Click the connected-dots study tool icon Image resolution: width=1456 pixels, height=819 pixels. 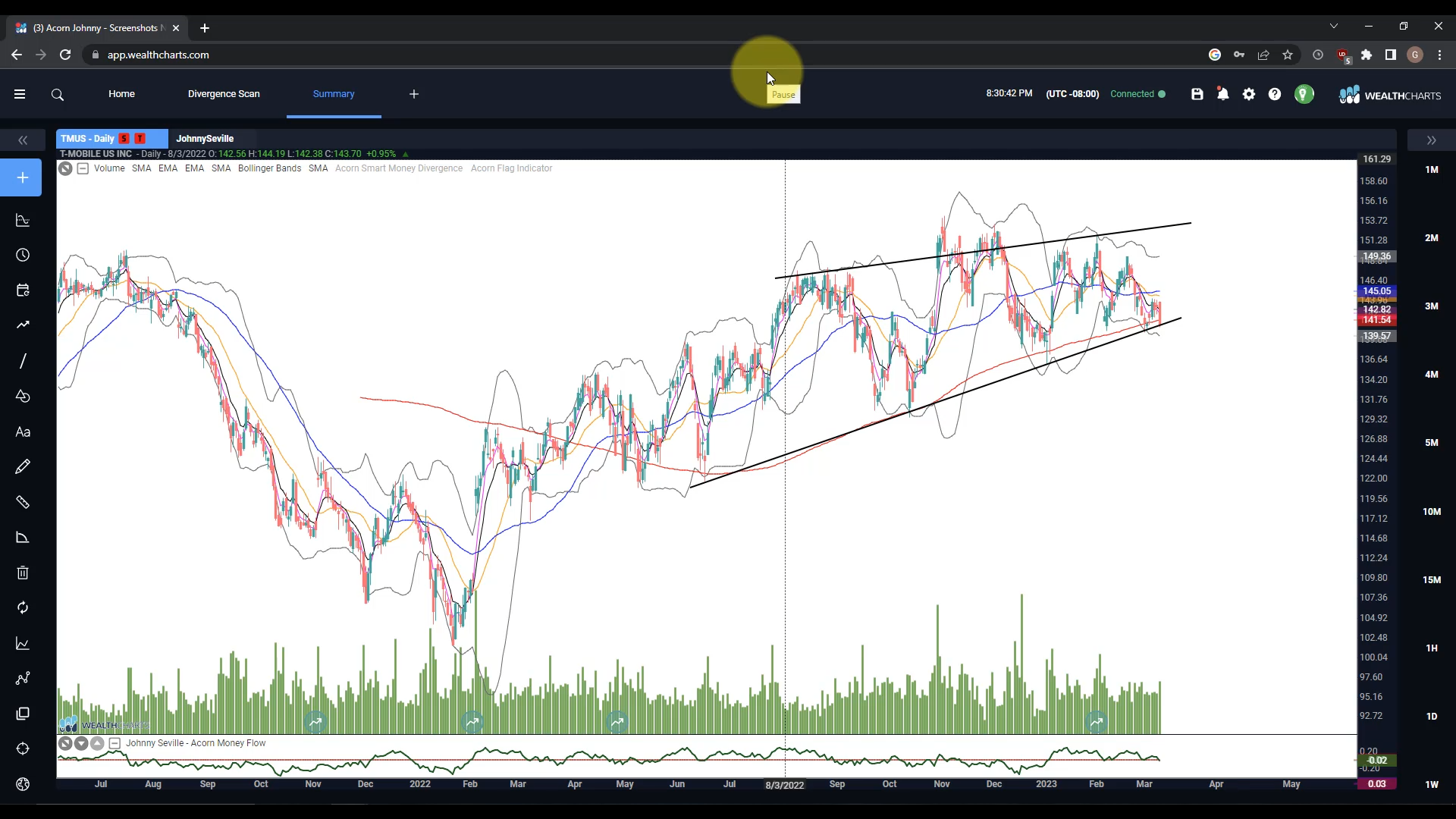(x=23, y=678)
